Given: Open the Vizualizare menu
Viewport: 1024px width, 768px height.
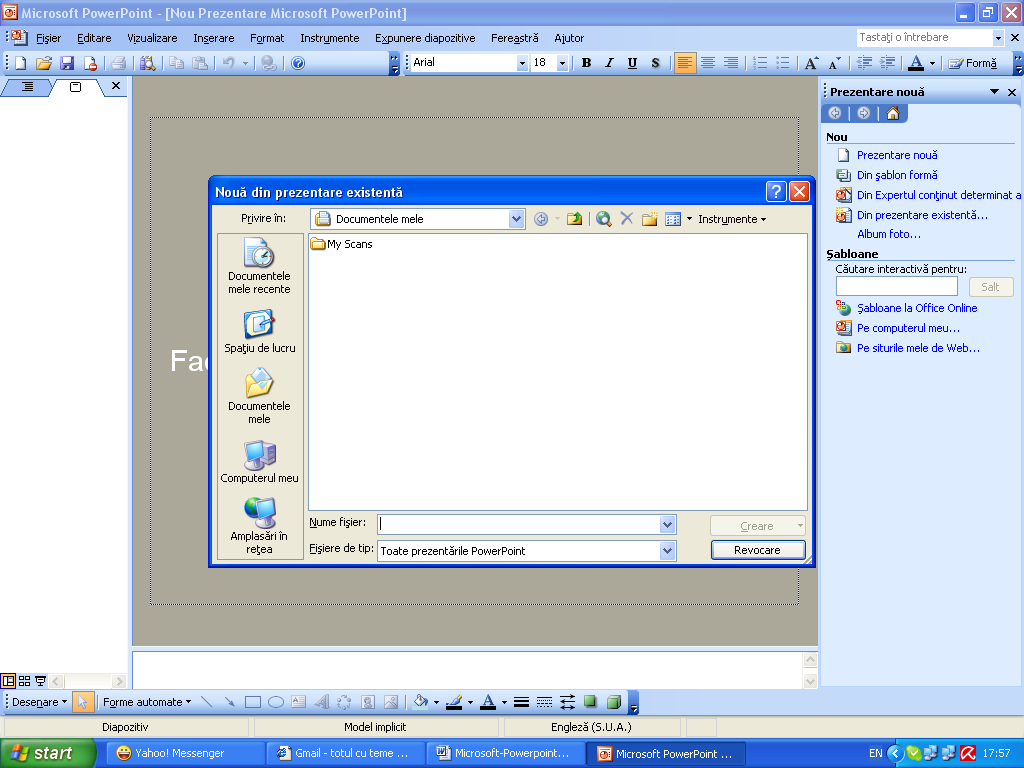Looking at the screenshot, I should 152,38.
